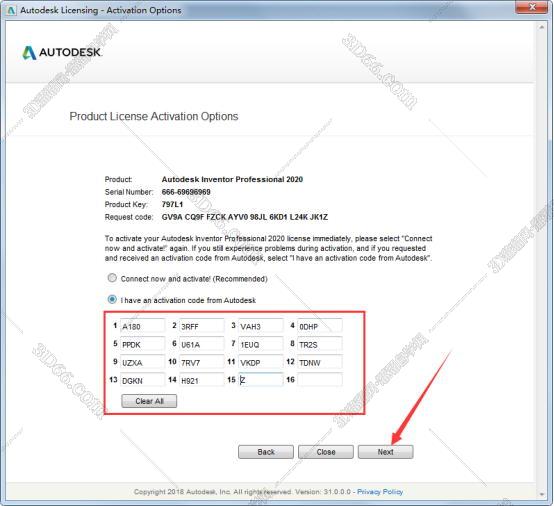This screenshot has width=554, height=506.
Task: Go back with the Back button
Action: pos(266,452)
